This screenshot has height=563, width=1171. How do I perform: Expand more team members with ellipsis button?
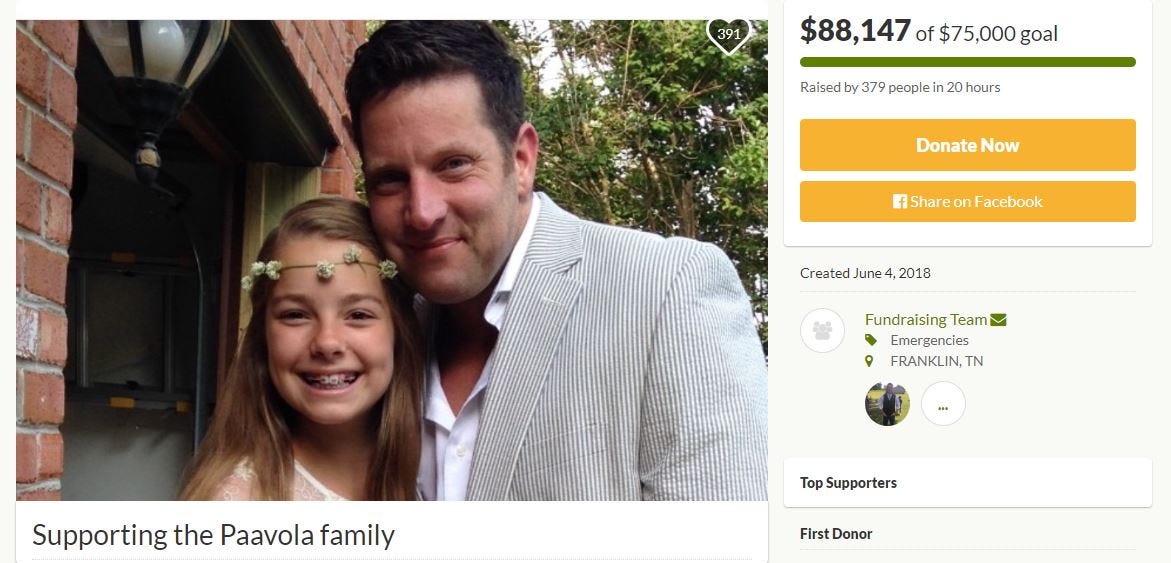[943, 404]
